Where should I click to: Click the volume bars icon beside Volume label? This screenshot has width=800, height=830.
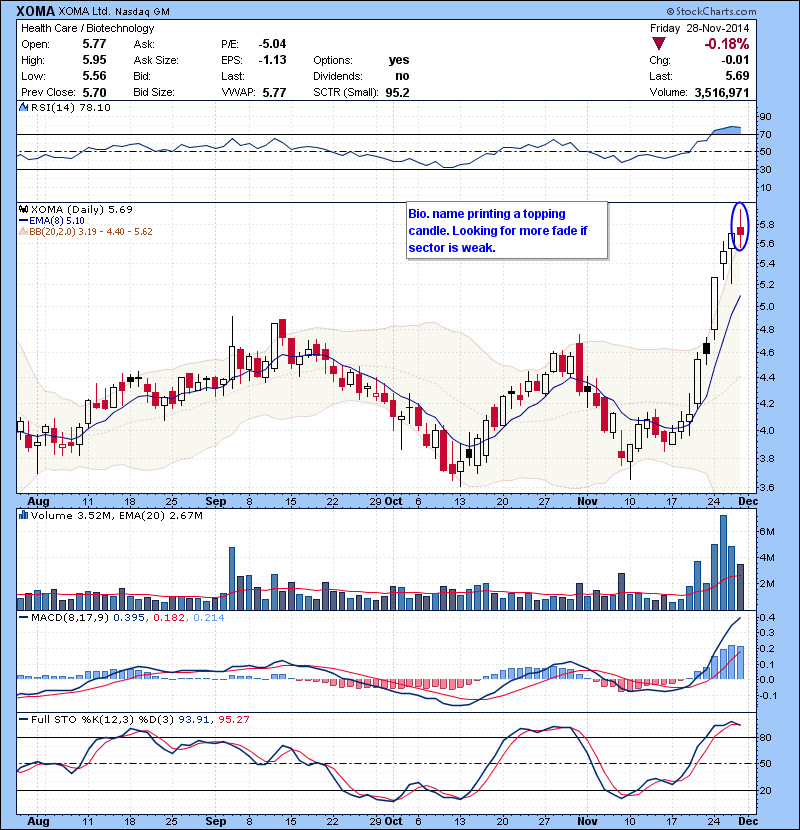tap(23, 515)
